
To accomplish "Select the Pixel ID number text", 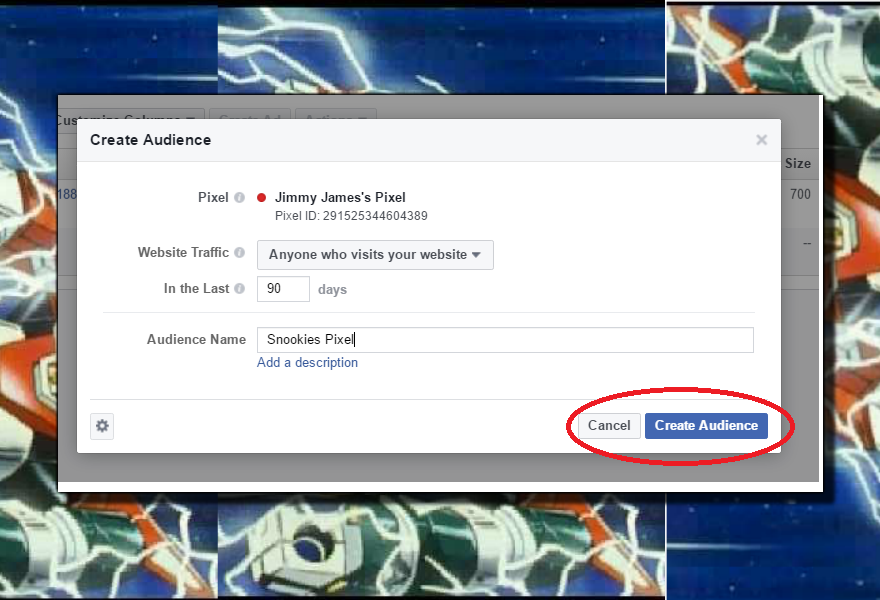I will (x=375, y=216).
